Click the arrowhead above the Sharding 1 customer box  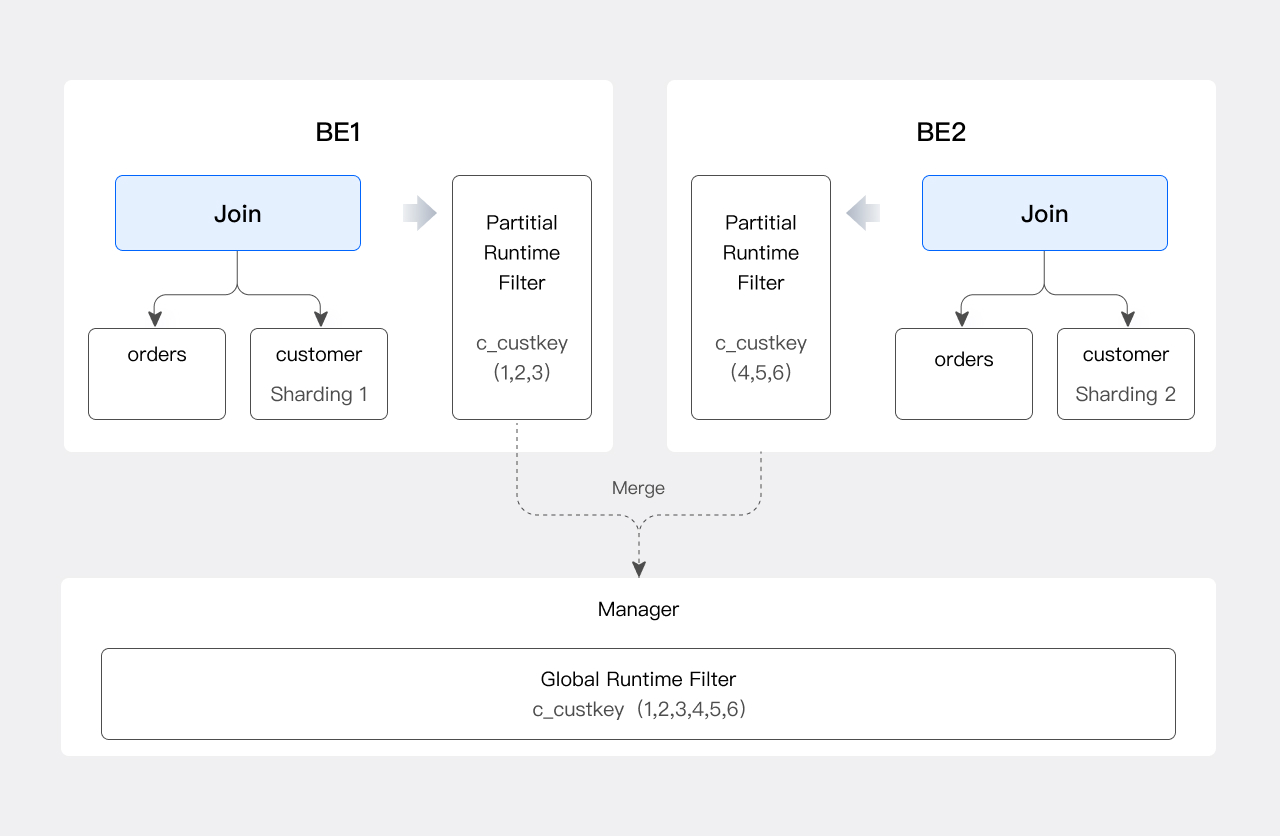tap(321, 319)
